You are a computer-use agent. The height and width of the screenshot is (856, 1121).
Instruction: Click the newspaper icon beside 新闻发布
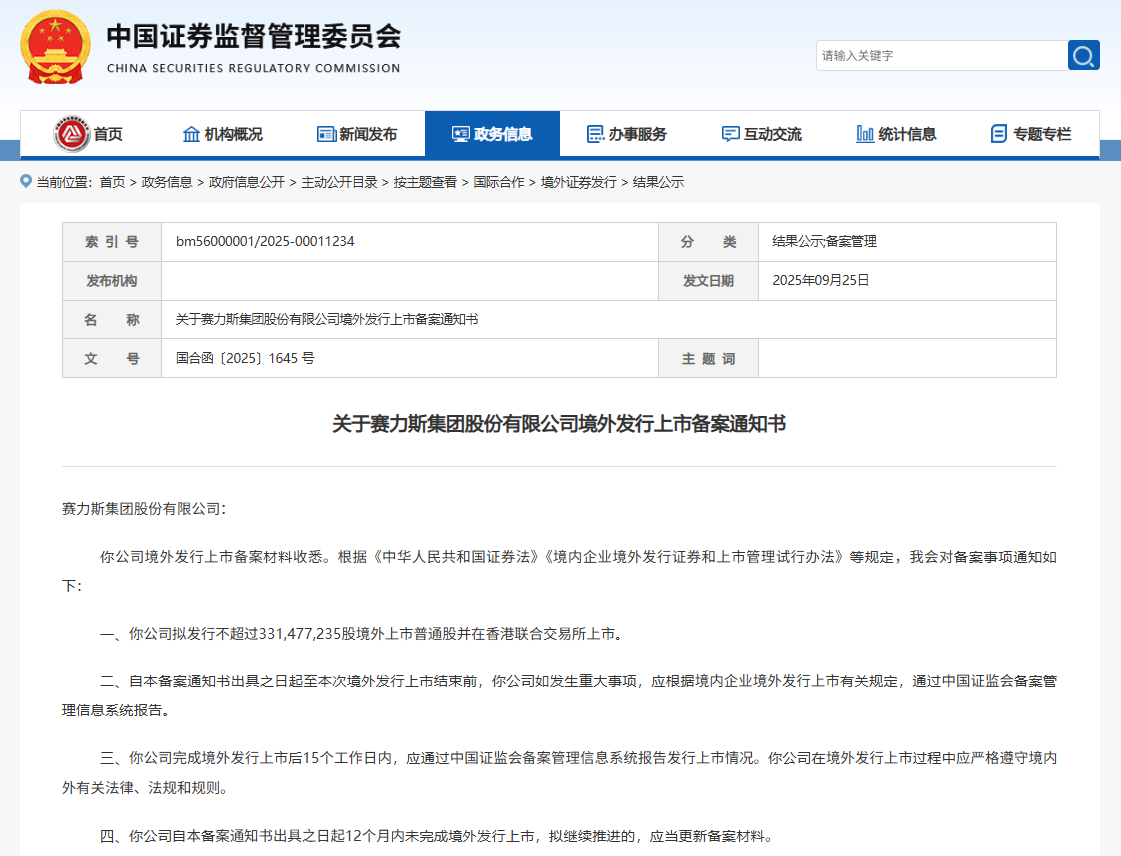click(326, 134)
